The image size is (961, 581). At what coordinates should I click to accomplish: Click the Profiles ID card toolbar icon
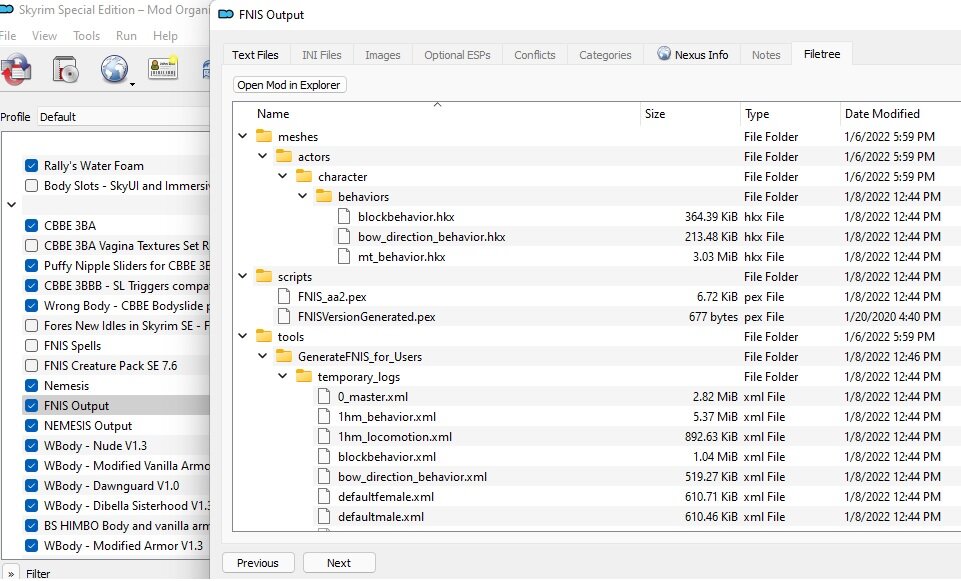pos(163,67)
